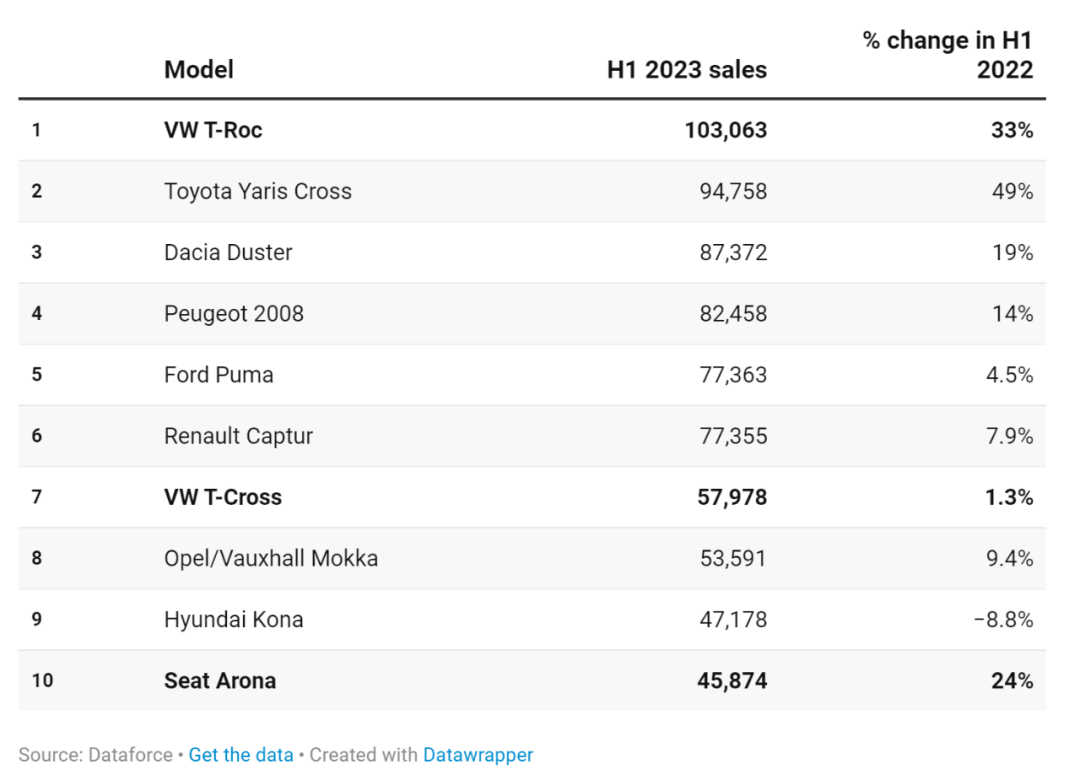
Task: Click the Renault Captur model name
Action: [x=239, y=436]
